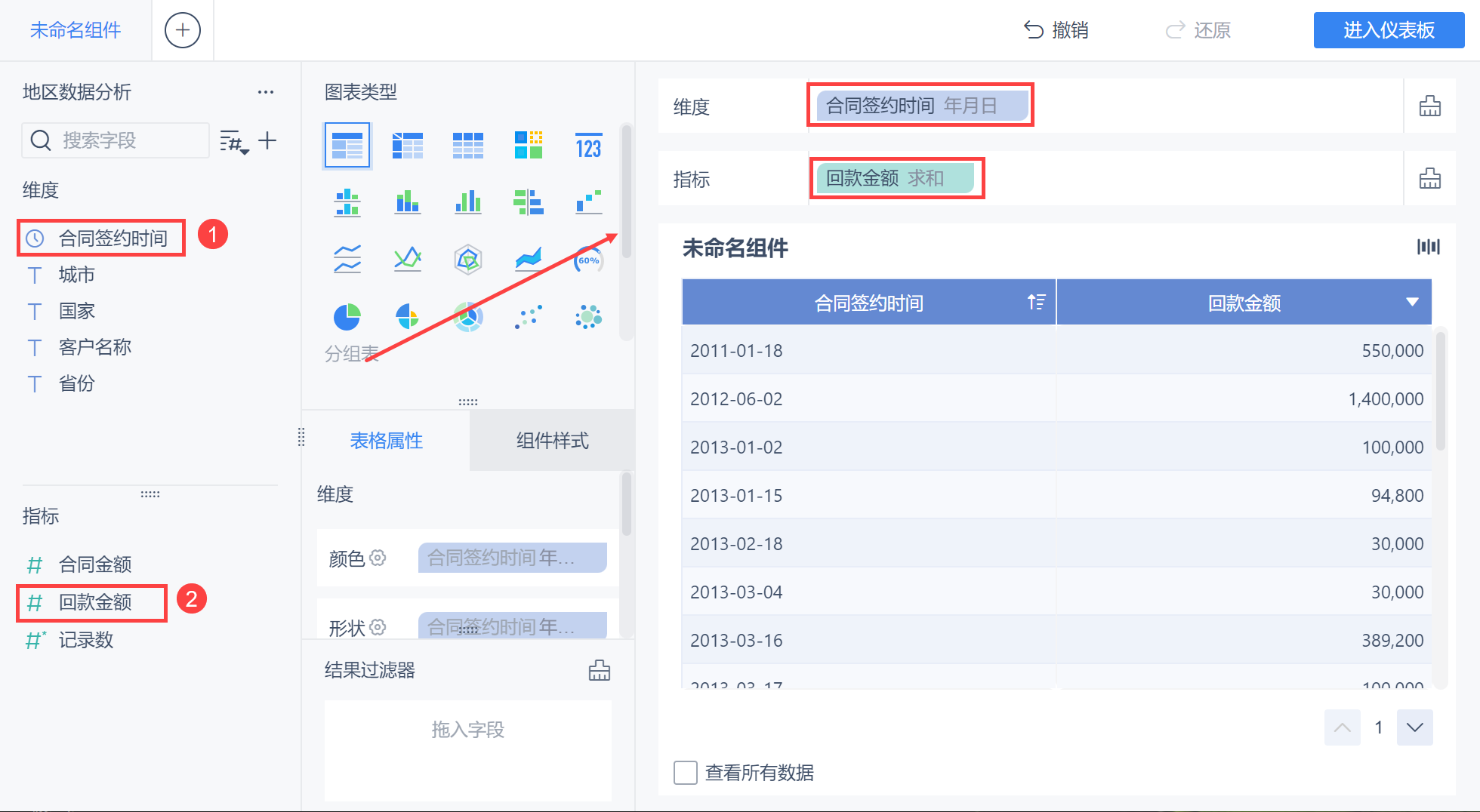The image size is (1480, 812).
Task: Select the 省份 dimension field
Action: pos(77,383)
